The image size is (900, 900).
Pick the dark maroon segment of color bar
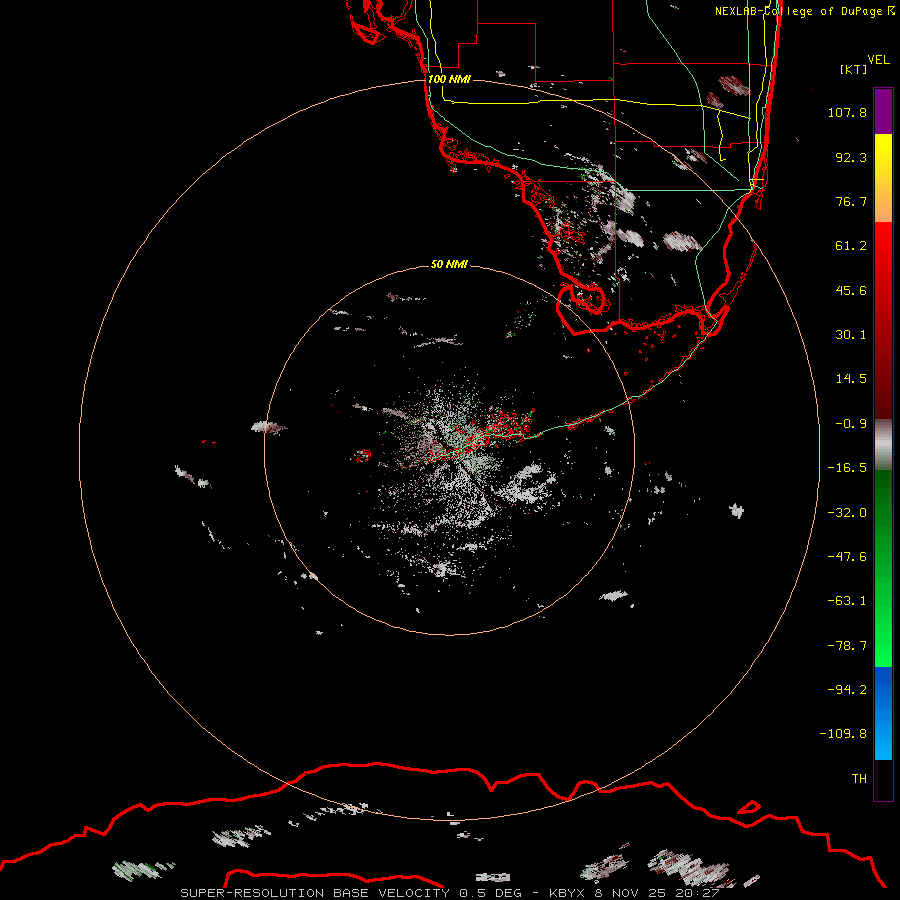click(x=883, y=396)
